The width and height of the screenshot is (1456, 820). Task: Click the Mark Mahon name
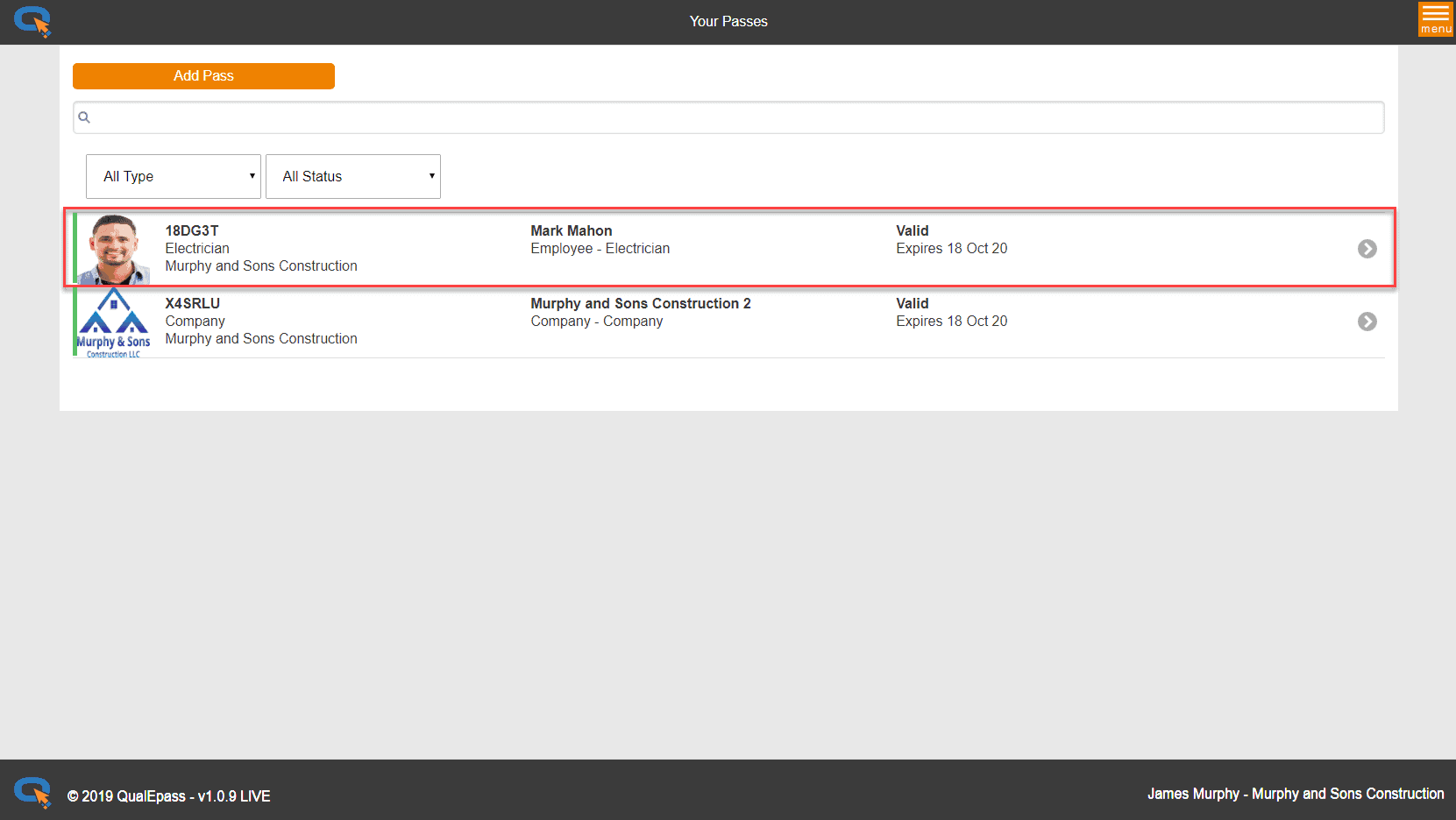coord(572,230)
